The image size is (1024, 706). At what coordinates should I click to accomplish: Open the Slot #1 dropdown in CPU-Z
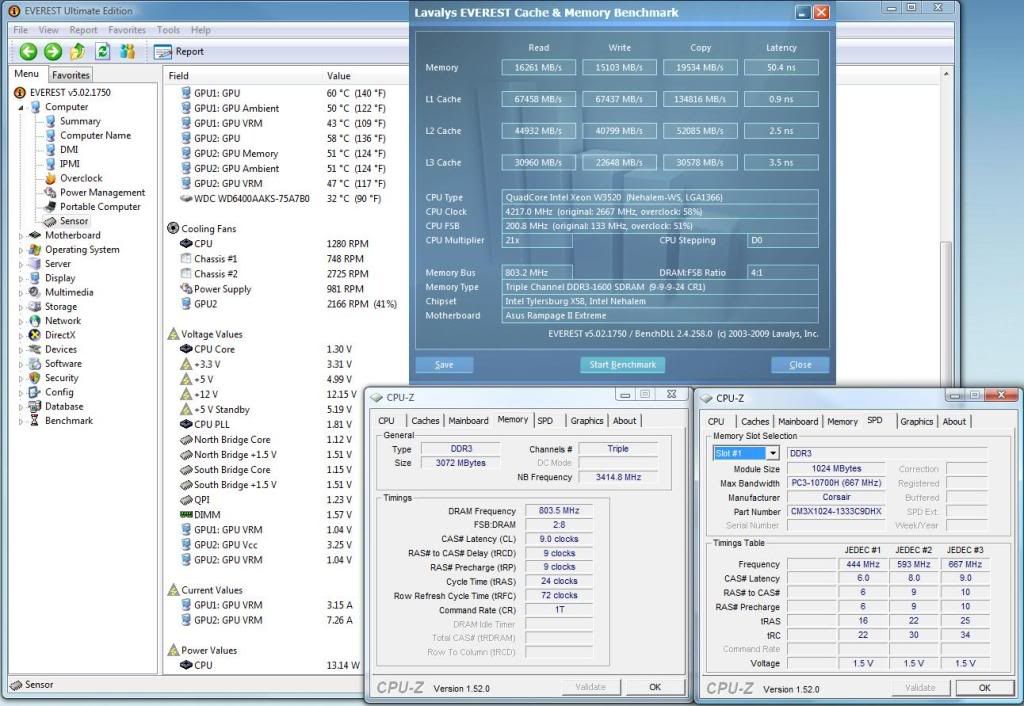pyautogui.click(x=773, y=453)
